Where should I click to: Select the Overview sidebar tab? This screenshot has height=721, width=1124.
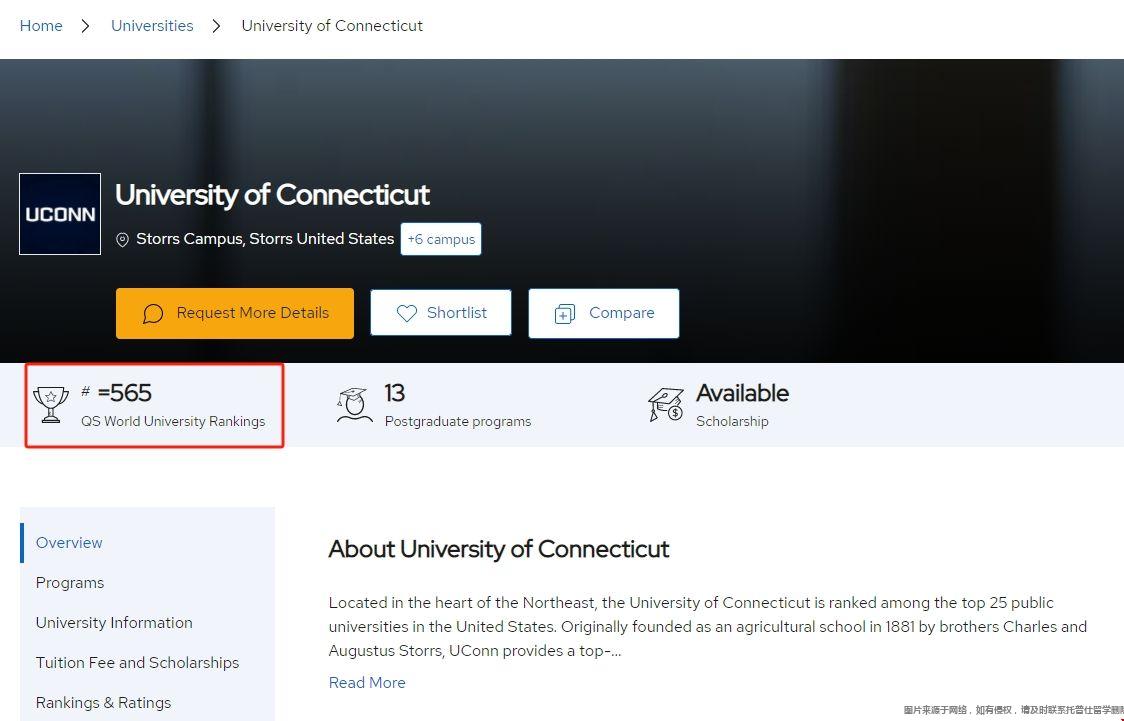coord(69,543)
